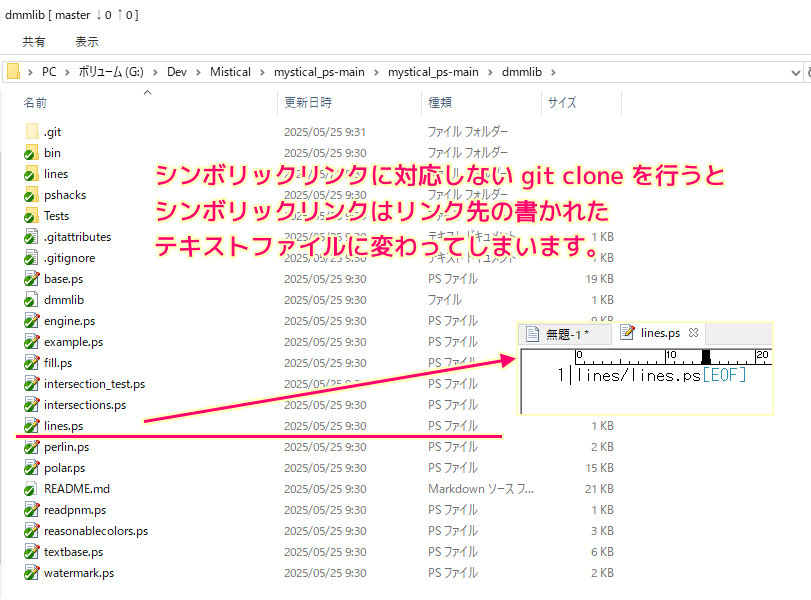
Task: Select textbase.ps file icon
Action: (x=32, y=552)
